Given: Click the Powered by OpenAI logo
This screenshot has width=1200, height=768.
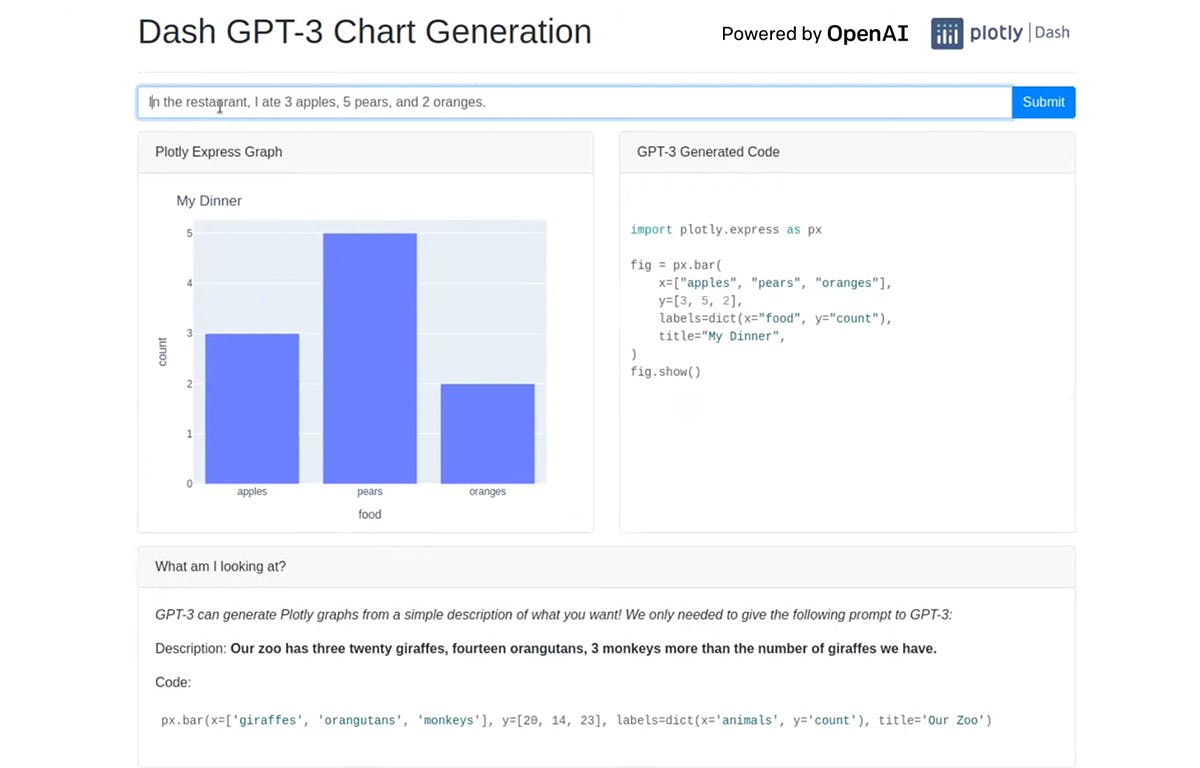Looking at the screenshot, I should click(x=815, y=34).
